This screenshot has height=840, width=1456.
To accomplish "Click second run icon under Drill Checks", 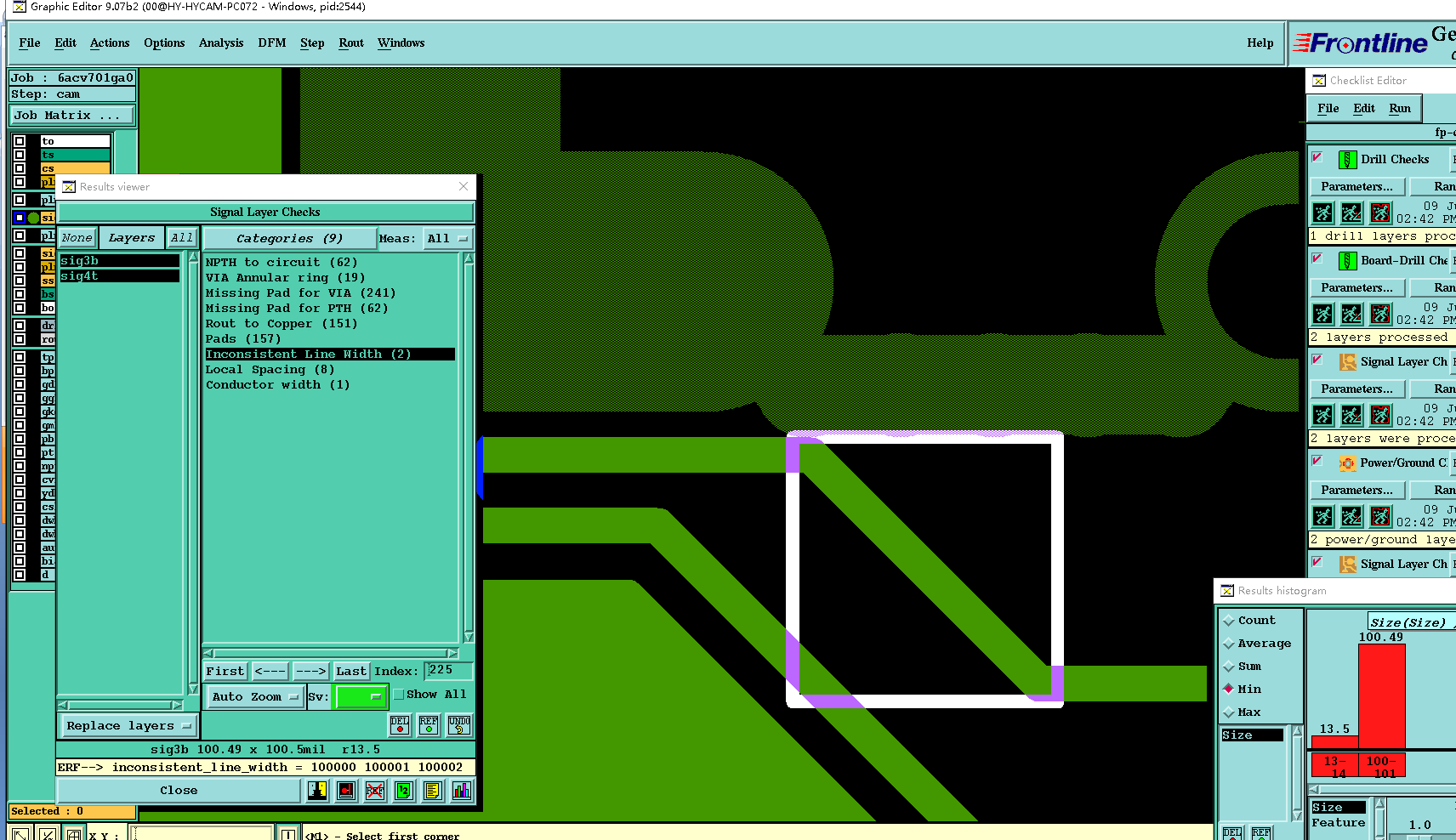I will click(1351, 213).
